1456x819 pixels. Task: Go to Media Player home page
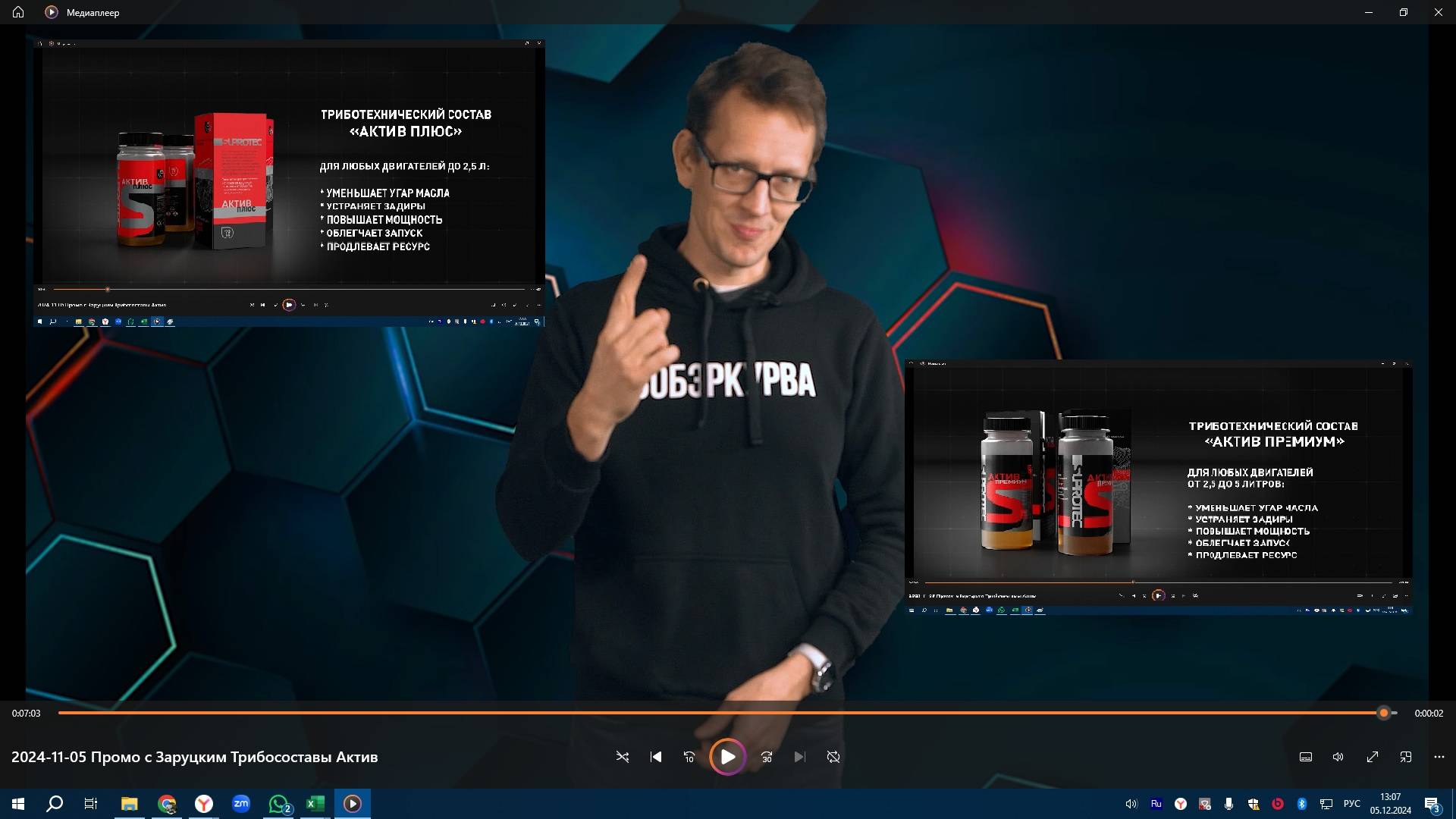coord(18,12)
